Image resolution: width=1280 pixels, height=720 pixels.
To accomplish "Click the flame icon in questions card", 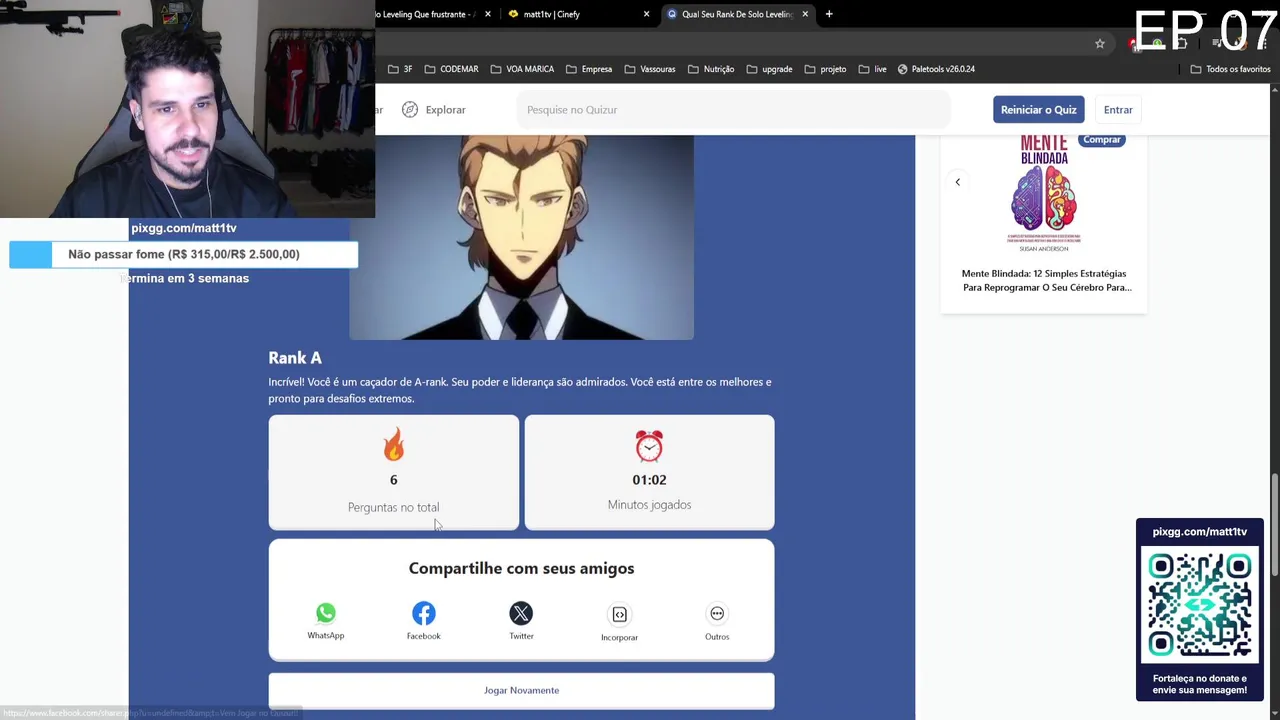I will (x=394, y=445).
